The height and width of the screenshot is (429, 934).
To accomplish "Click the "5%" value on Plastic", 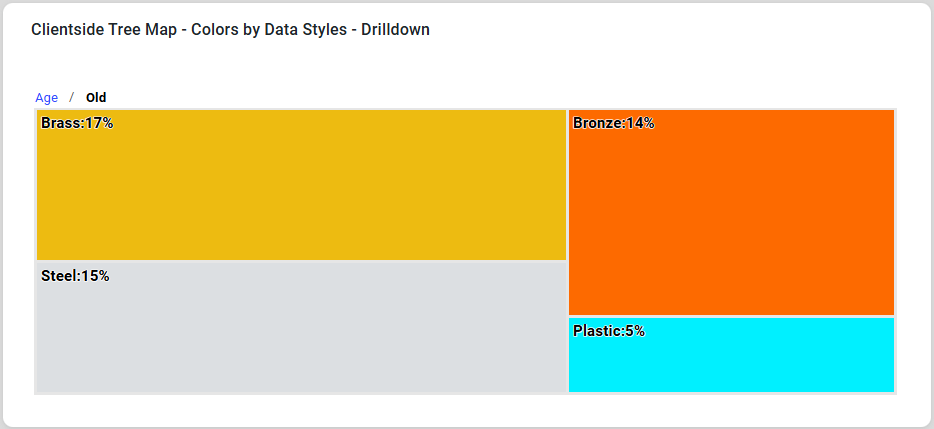I will pyautogui.click(x=636, y=331).
